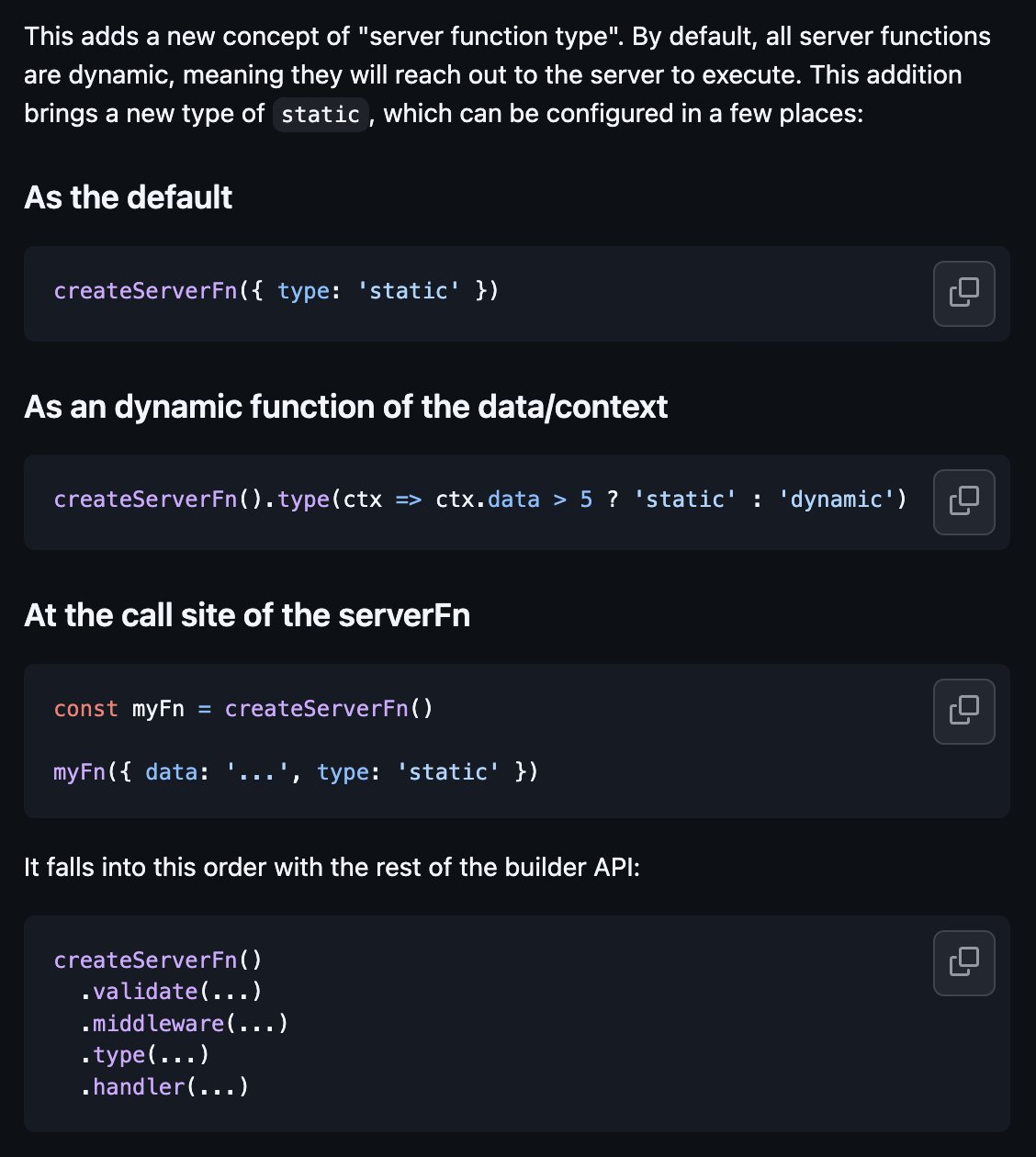This screenshot has width=1036, height=1157.
Task: Click ctx.data in the type function code
Action: (x=488, y=500)
